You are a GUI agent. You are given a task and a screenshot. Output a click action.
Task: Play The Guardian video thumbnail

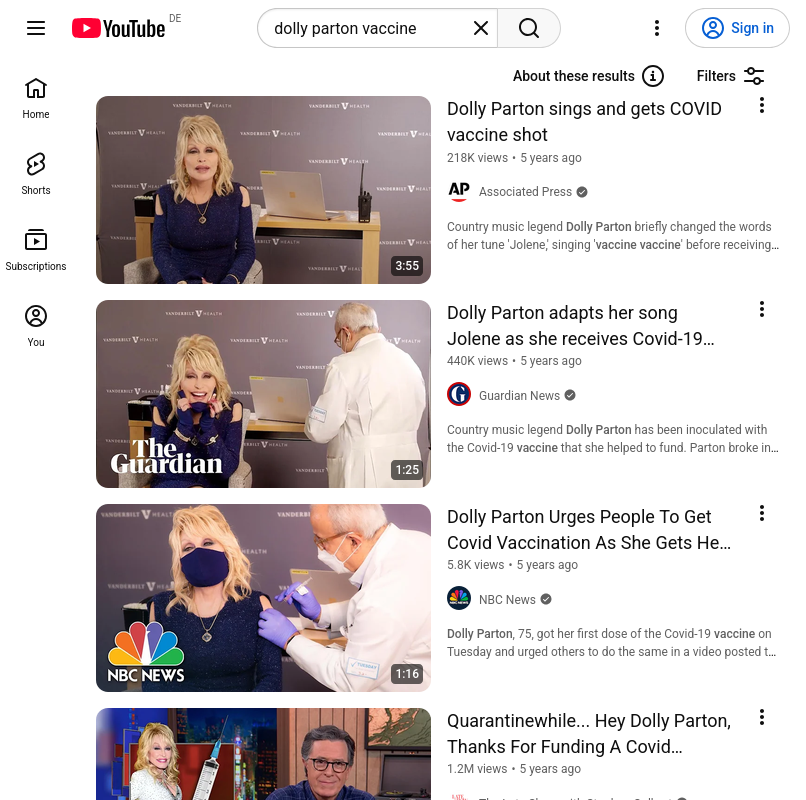(263, 394)
